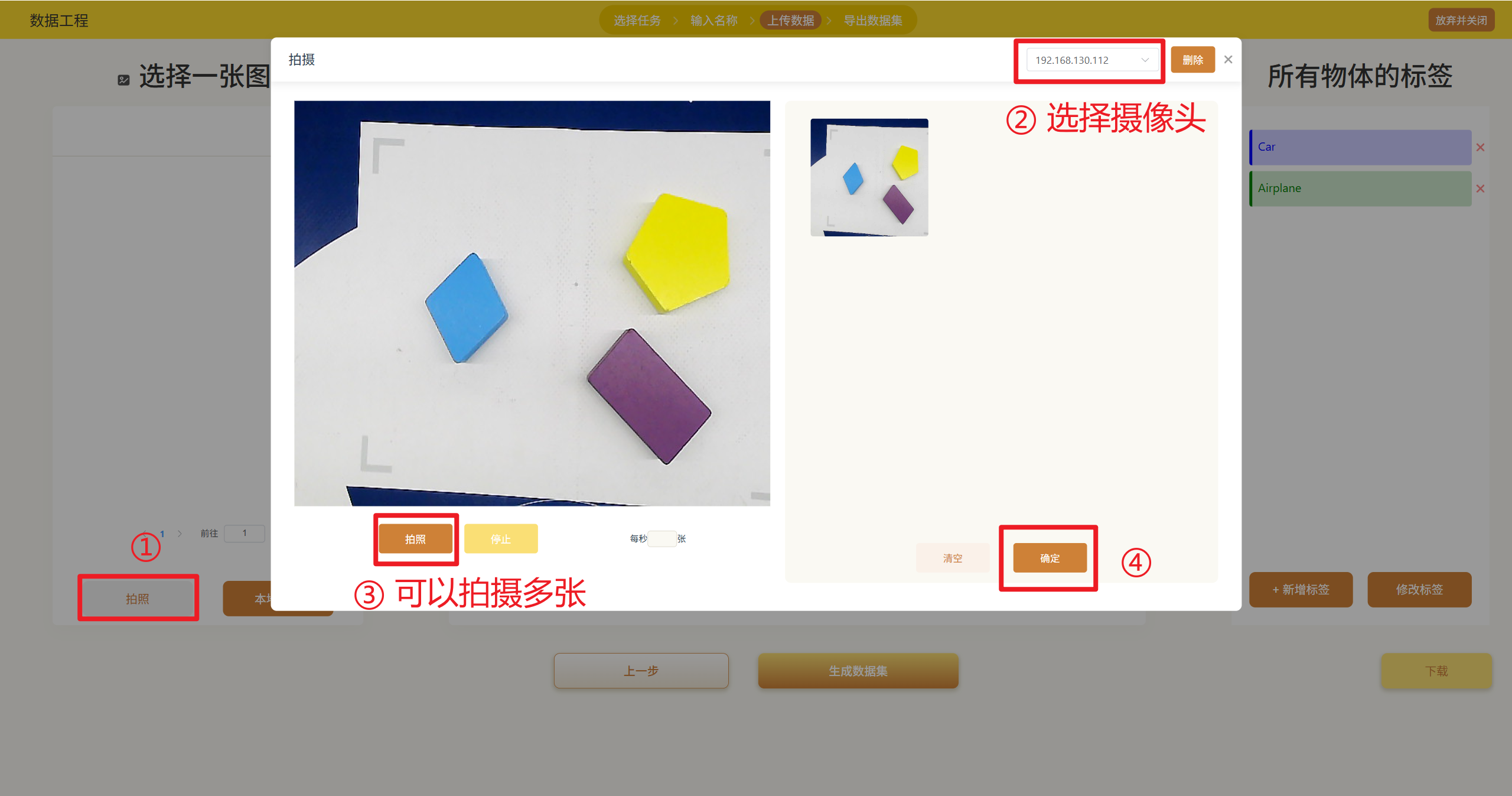Go to next page arrow in pagination
The image size is (1512, 796).
click(x=180, y=534)
